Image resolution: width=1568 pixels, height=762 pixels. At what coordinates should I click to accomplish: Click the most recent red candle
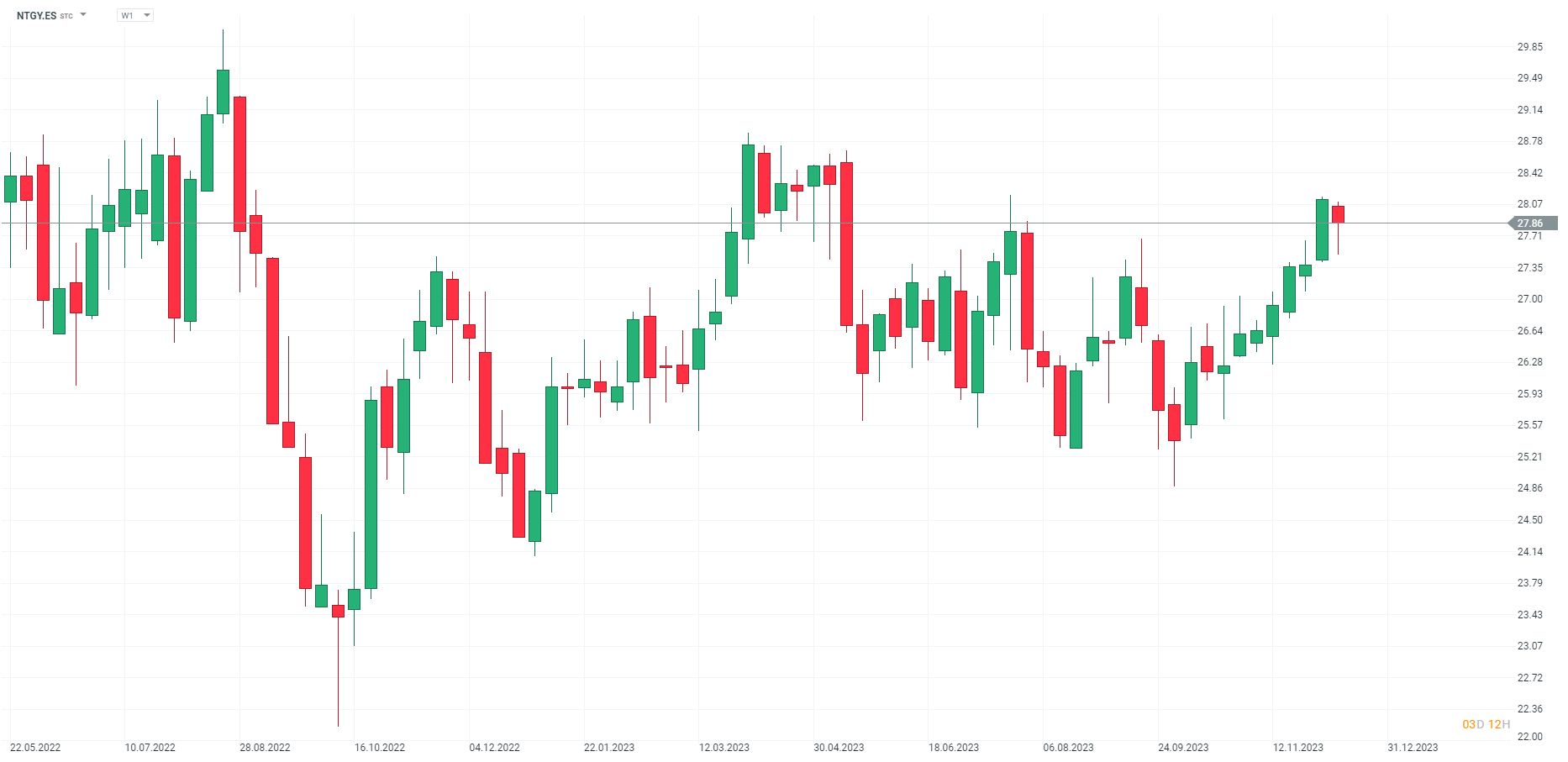click(x=1338, y=214)
